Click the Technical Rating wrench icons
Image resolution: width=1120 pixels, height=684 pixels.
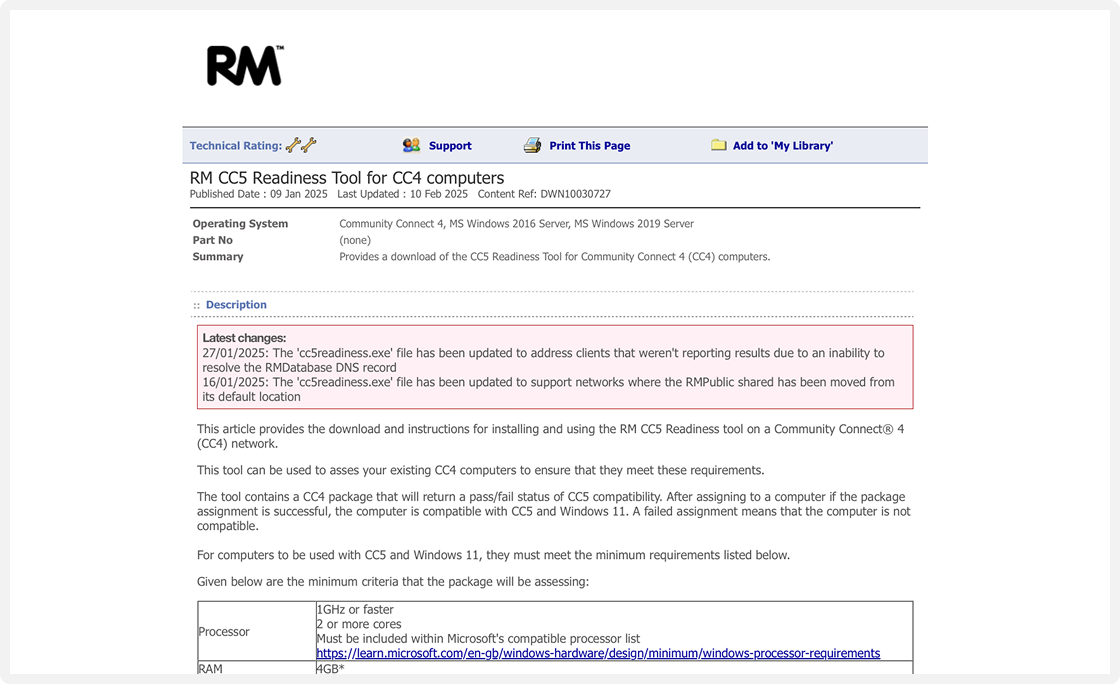tap(301, 145)
